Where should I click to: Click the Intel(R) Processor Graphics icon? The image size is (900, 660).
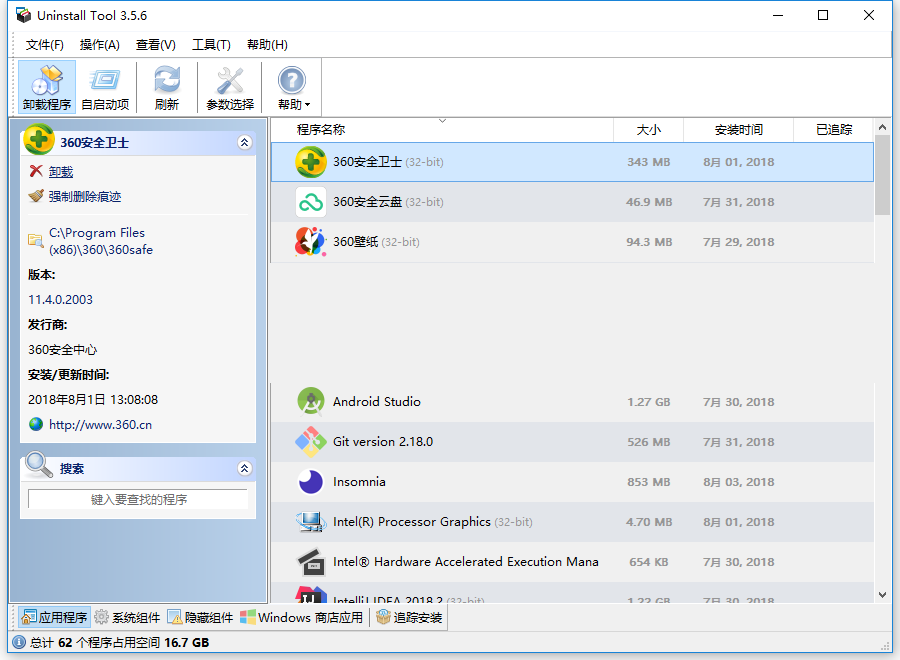click(x=310, y=521)
